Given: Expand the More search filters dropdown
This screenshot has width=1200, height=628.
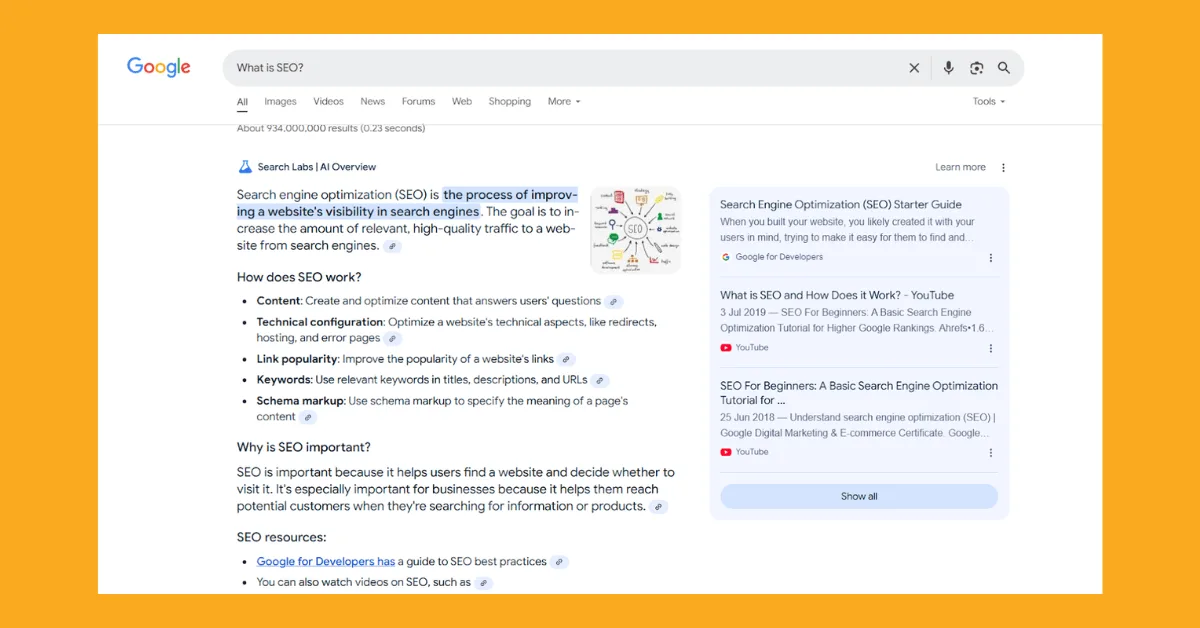Looking at the screenshot, I should click(564, 101).
